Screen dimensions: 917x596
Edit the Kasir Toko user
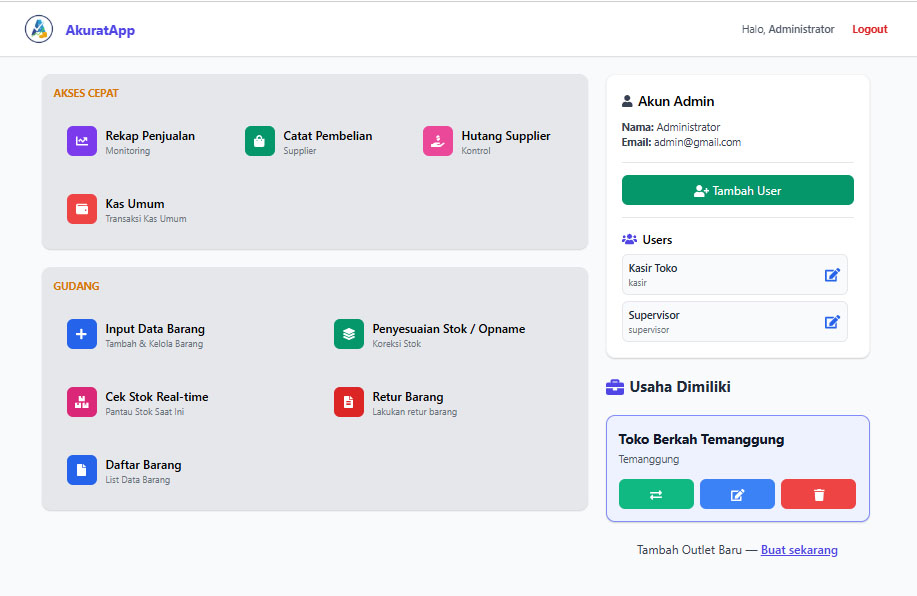pyautogui.click(x=832, y=275)
